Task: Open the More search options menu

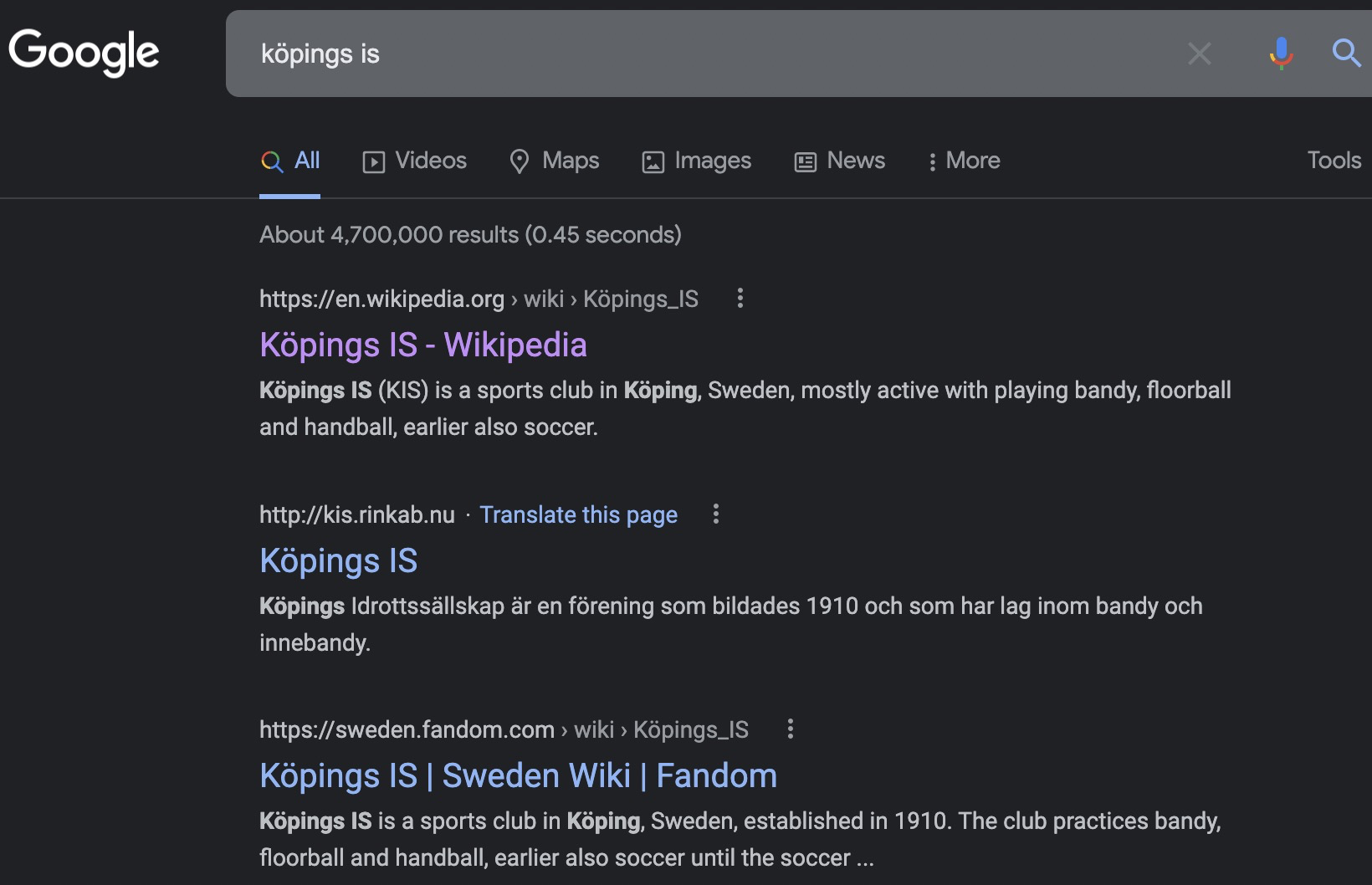Action: (964, 161)
